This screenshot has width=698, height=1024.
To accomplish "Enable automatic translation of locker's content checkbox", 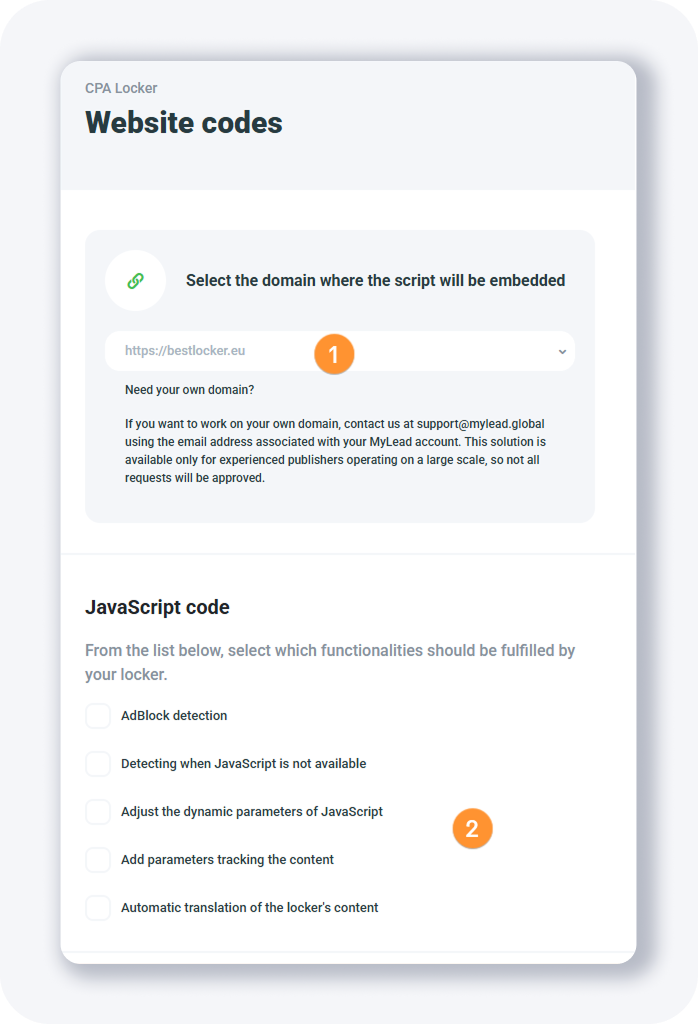I will (x=98, y=908).
